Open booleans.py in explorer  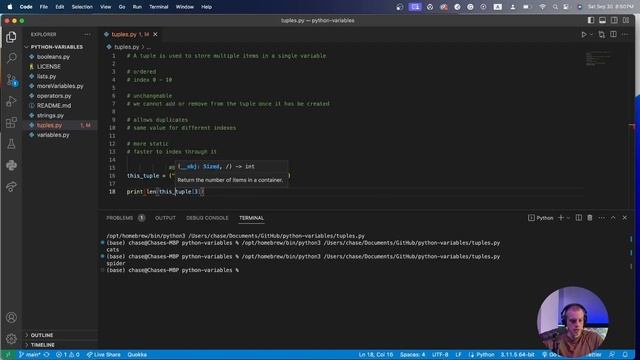coord(53,57)
